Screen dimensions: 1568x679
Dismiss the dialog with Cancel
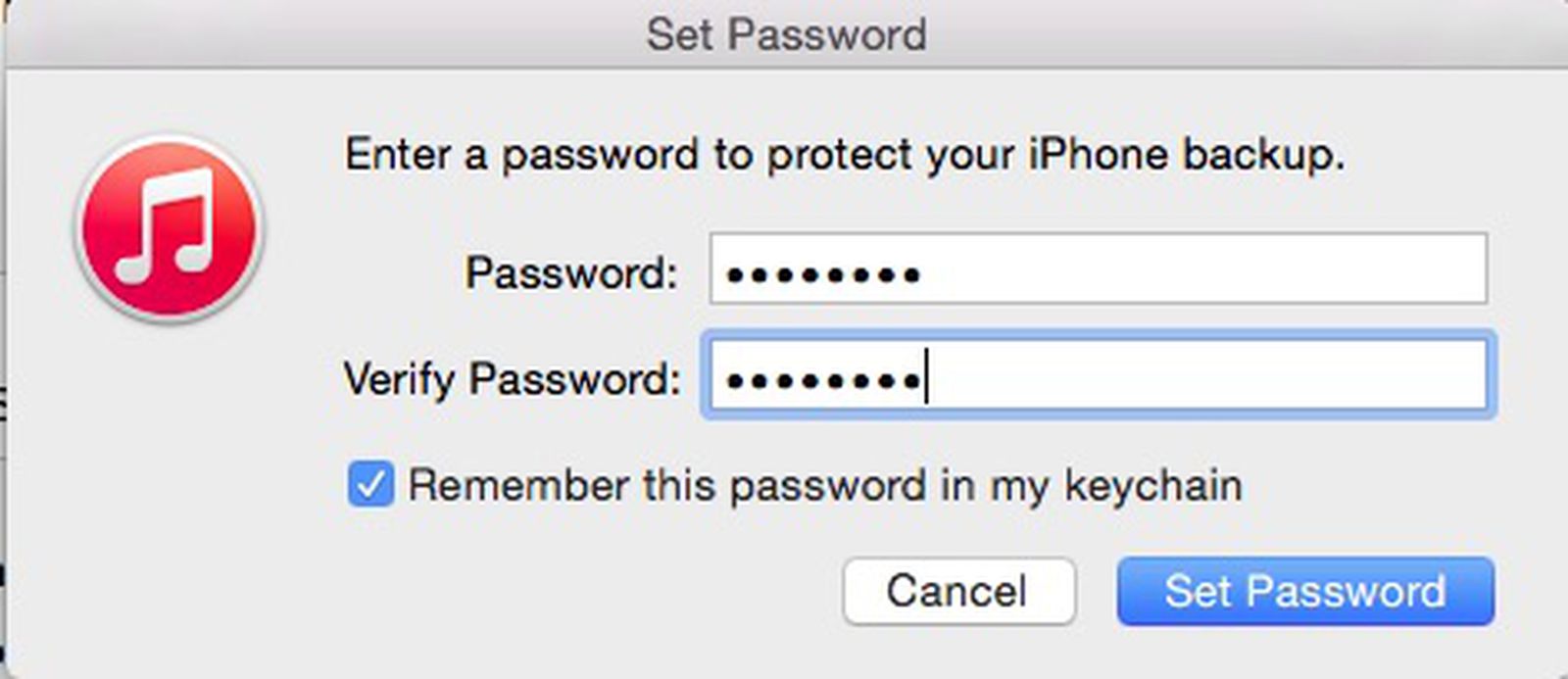click(x=957, y=590)
